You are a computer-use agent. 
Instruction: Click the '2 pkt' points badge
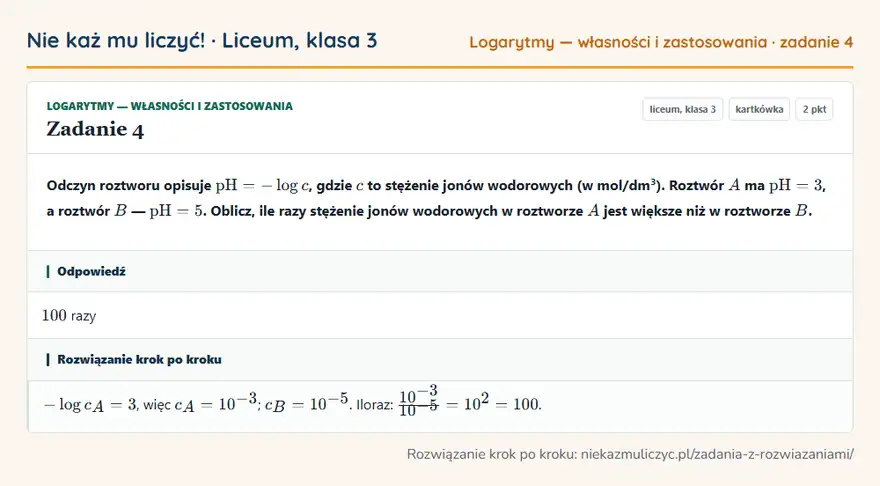pyautogui.click(x=814, y=109)
